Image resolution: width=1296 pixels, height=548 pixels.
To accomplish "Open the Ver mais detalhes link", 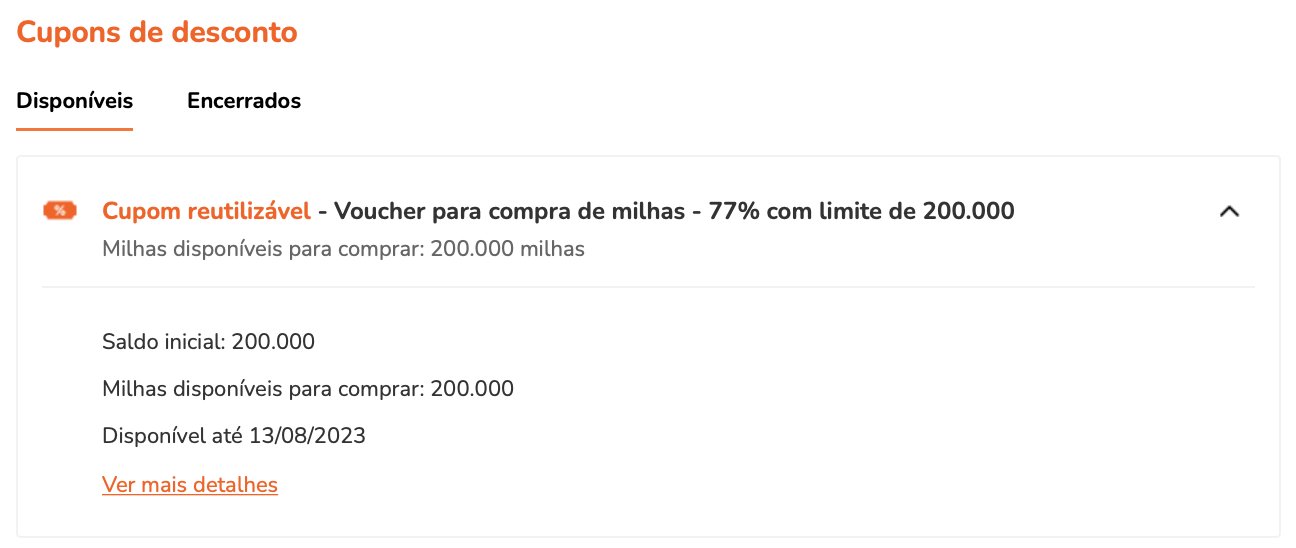I will tap(190, 485).
